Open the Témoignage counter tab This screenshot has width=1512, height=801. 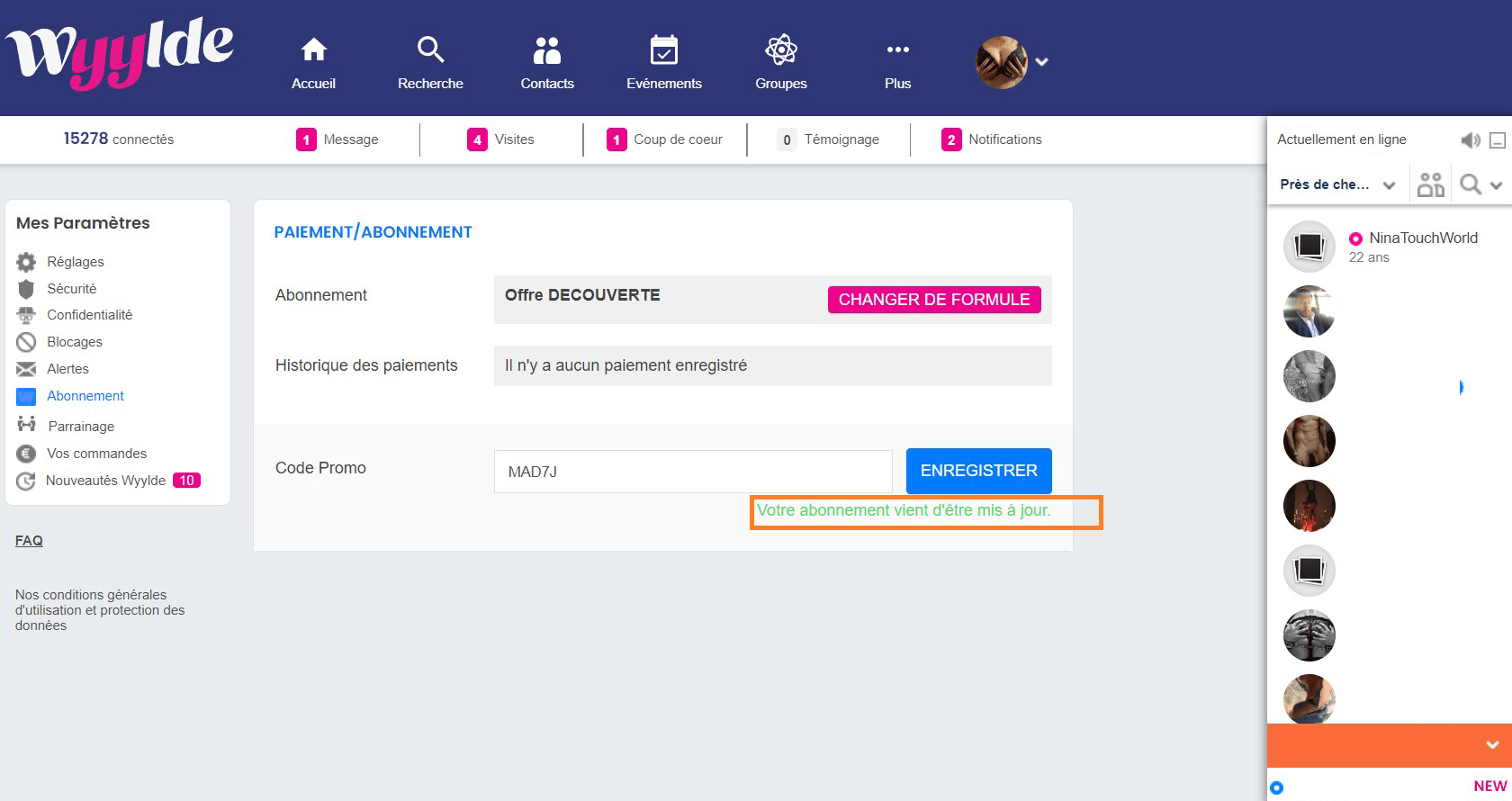pos(828,139)
